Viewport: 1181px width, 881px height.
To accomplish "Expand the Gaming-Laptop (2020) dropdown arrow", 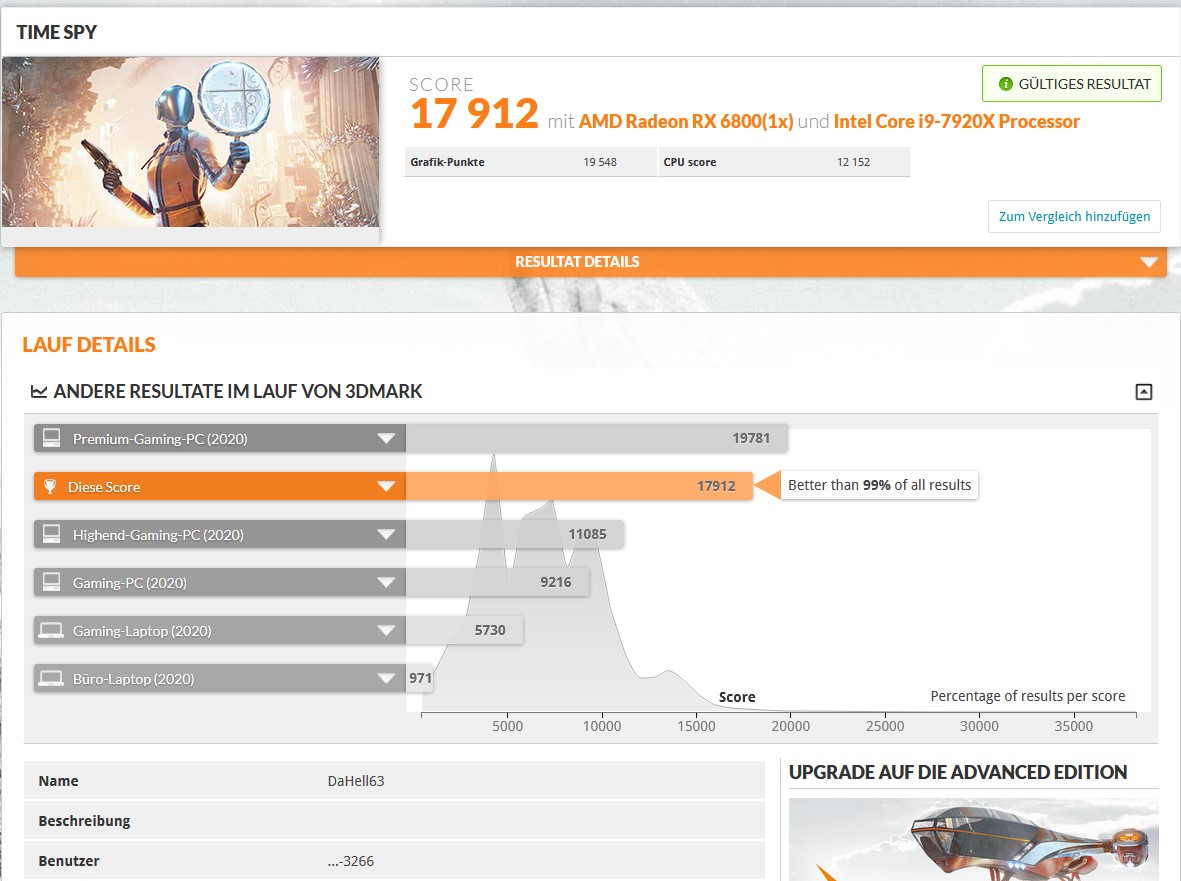I will (386, 630).
